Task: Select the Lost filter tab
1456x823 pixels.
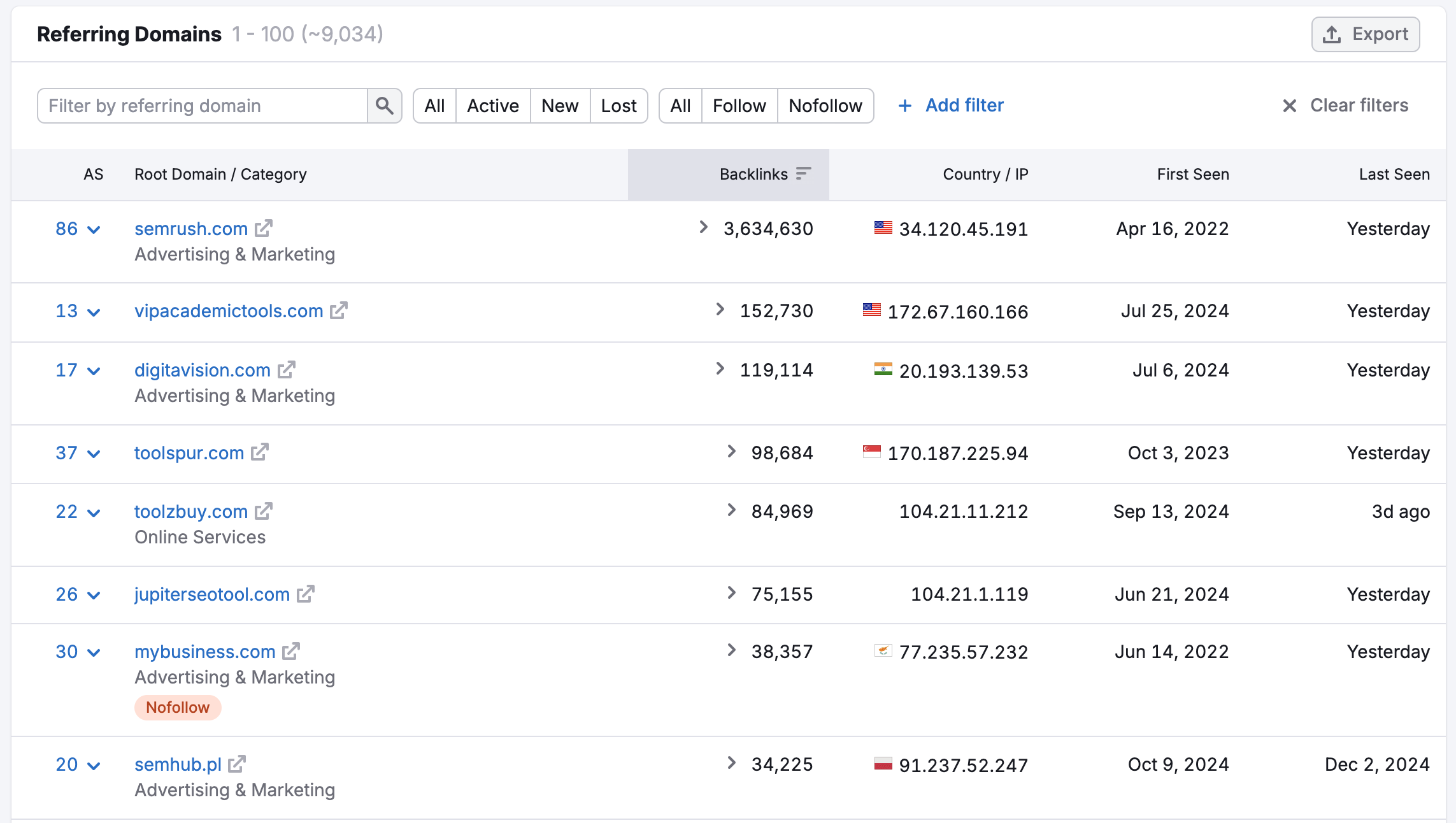Action: coord(618,105)
